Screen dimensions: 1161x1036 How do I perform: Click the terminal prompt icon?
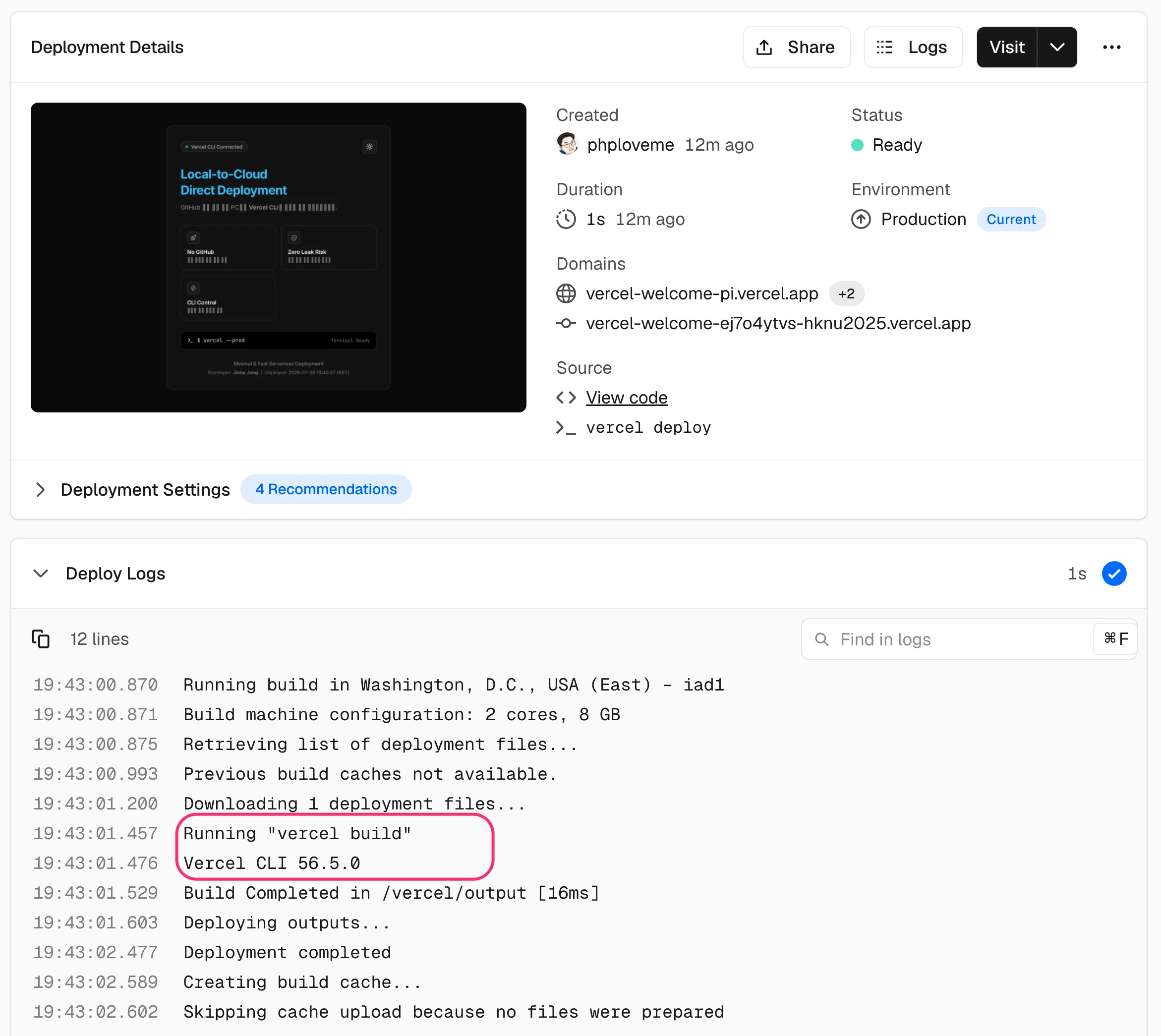[566, 427]
